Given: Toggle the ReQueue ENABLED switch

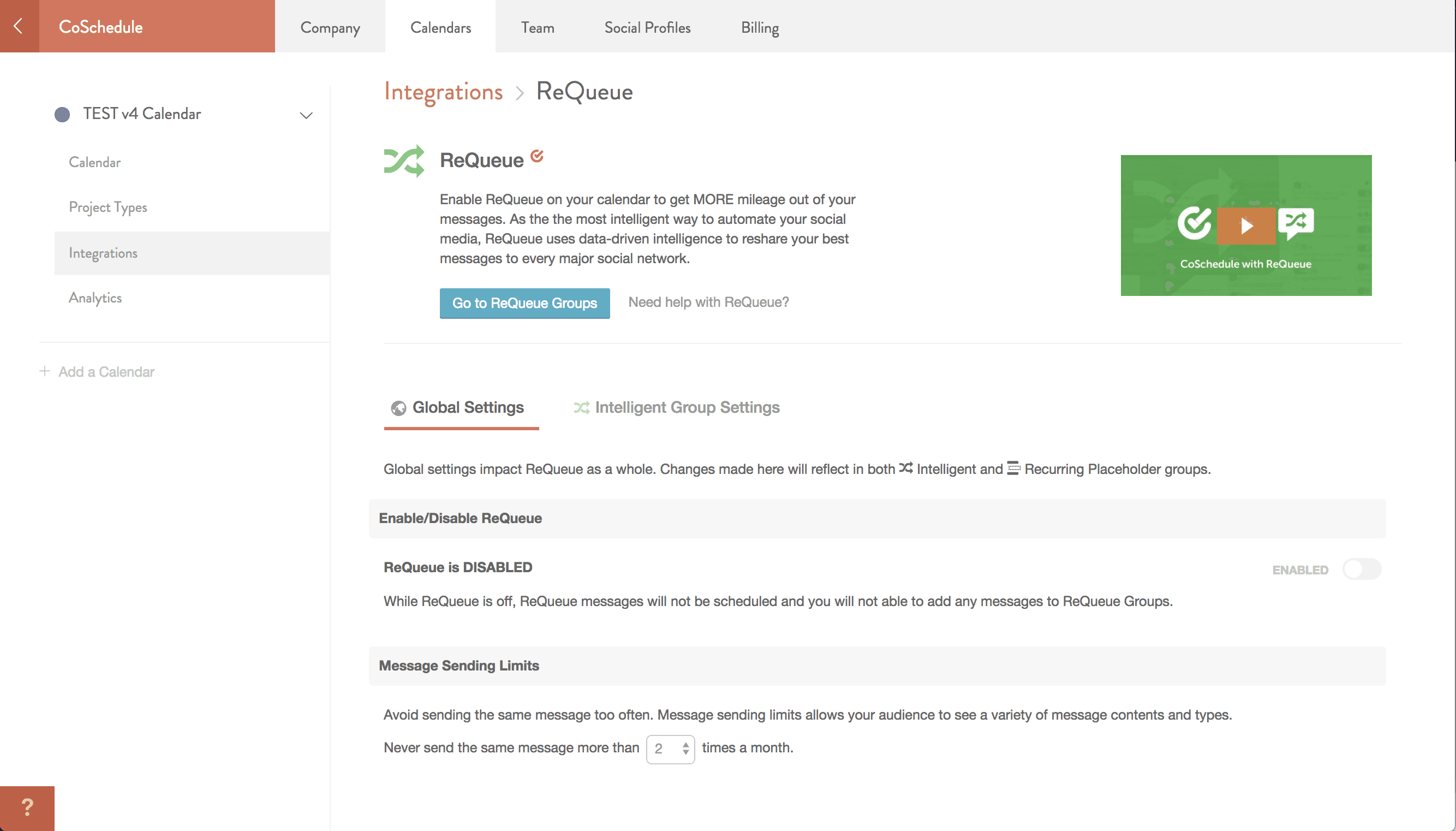Looking at the screenshot, I should pos(1362,569).
